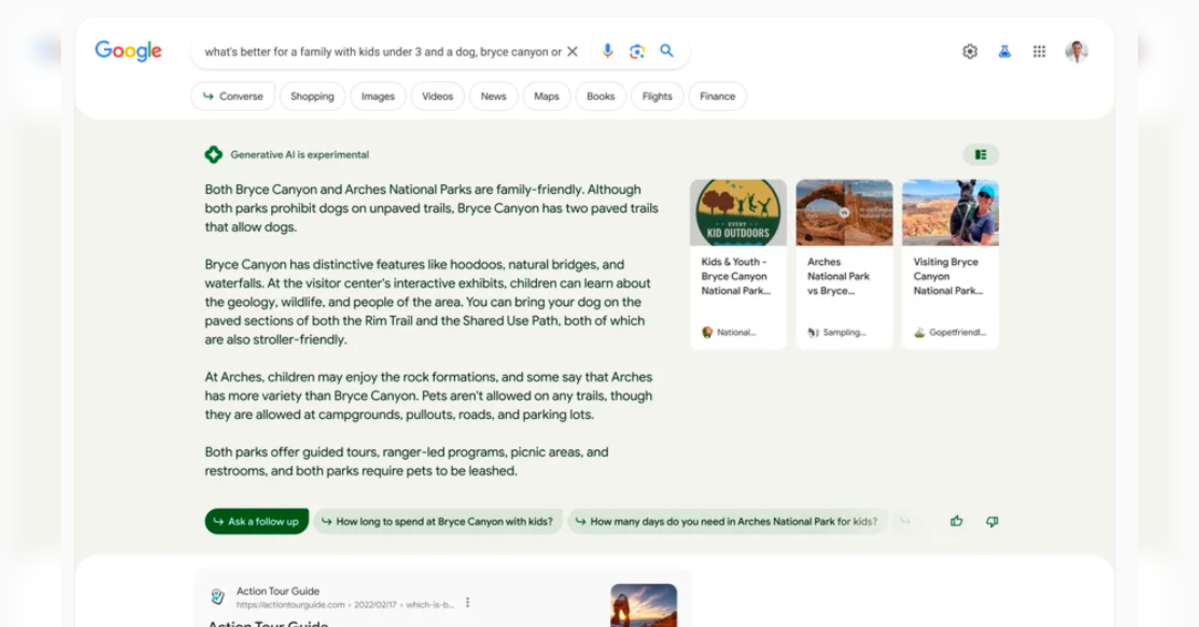Select the Maps filter tab
This screenshot has width=1199, height=627.
(546, 97)
